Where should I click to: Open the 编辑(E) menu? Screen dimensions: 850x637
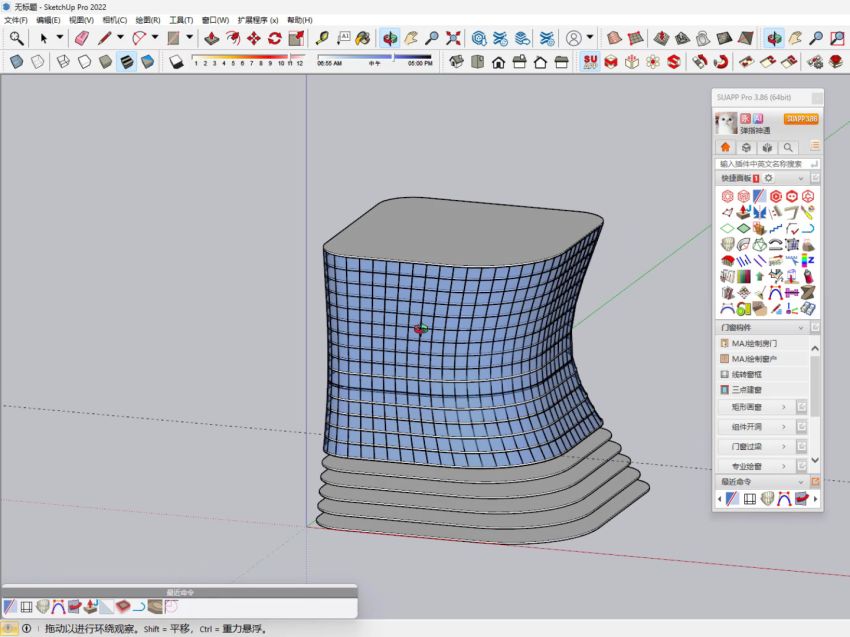tap(48, 20)
